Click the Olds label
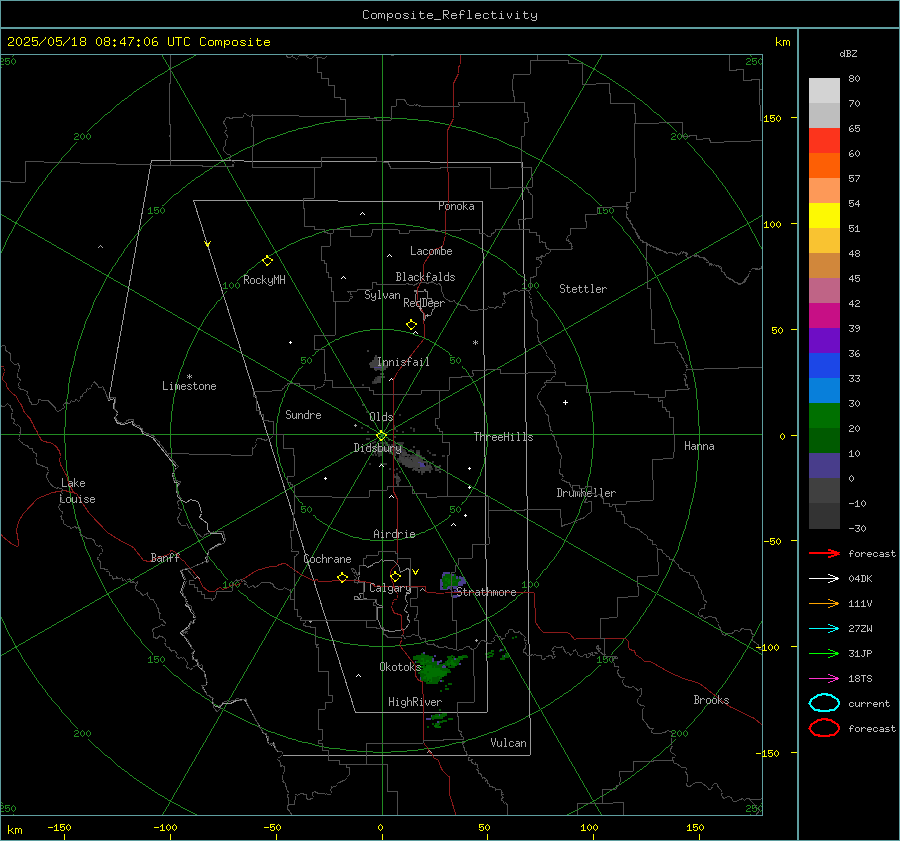Screen dimensions: 900x841 click(x=381, y=417)
